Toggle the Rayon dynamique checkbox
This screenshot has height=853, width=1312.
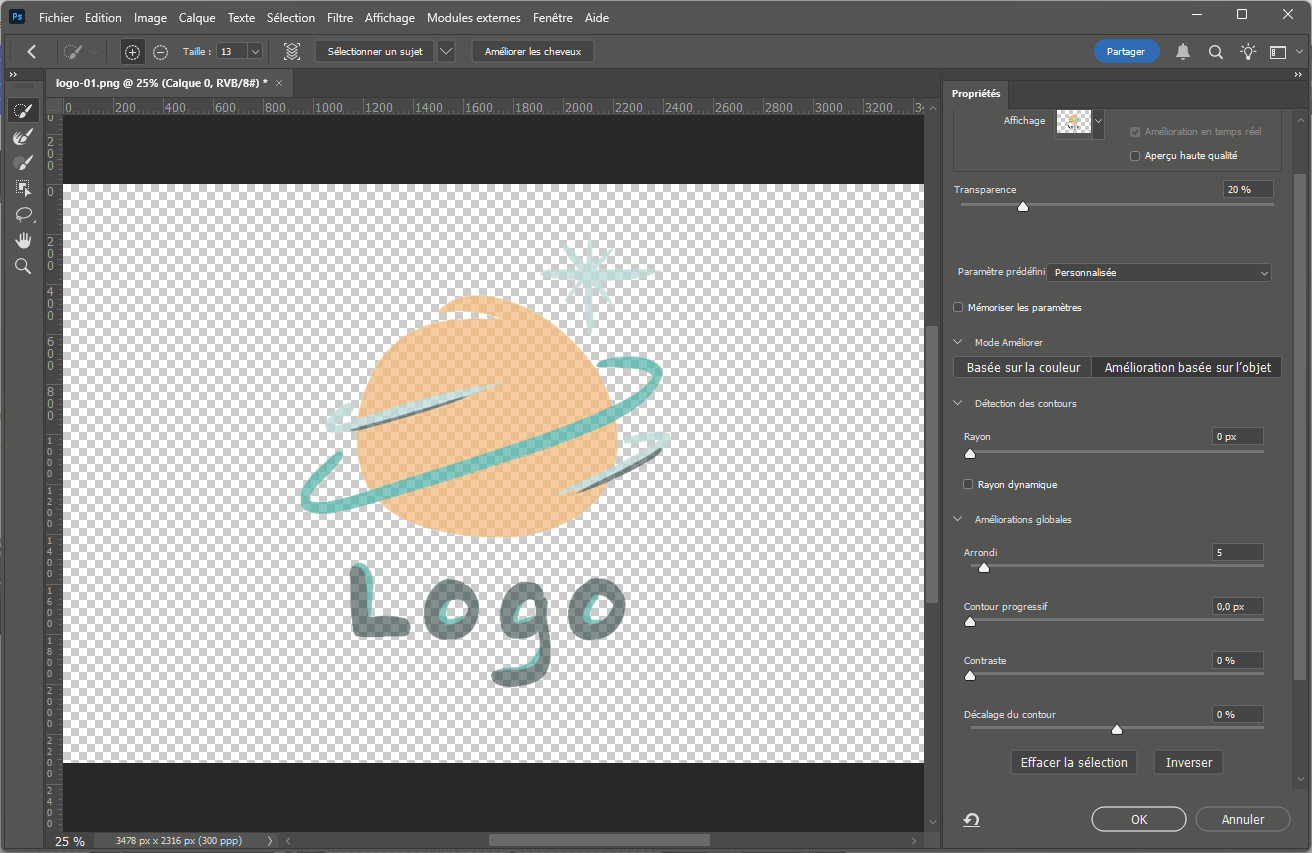[968, 485]
